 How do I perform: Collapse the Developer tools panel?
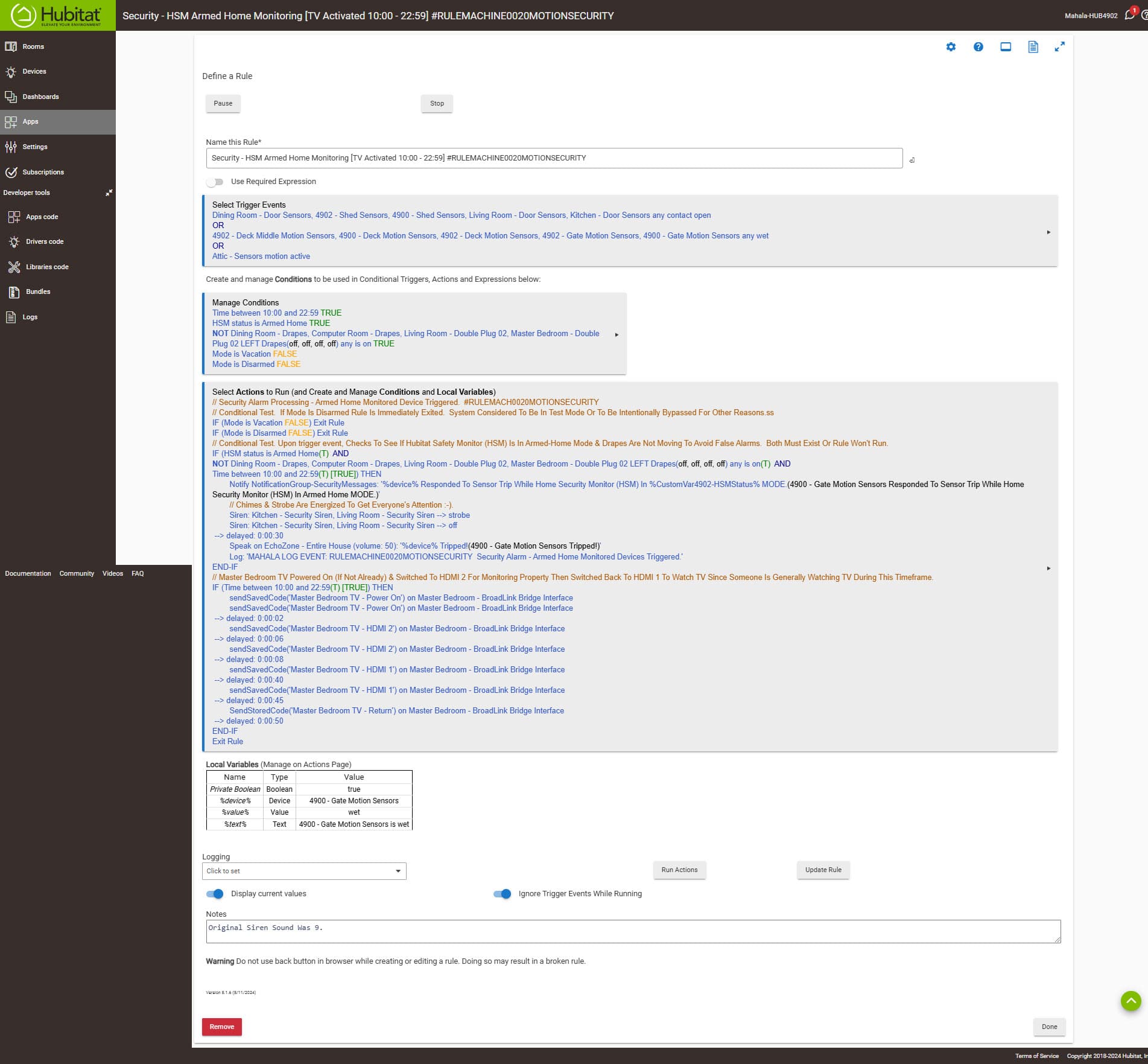point(109,193)
